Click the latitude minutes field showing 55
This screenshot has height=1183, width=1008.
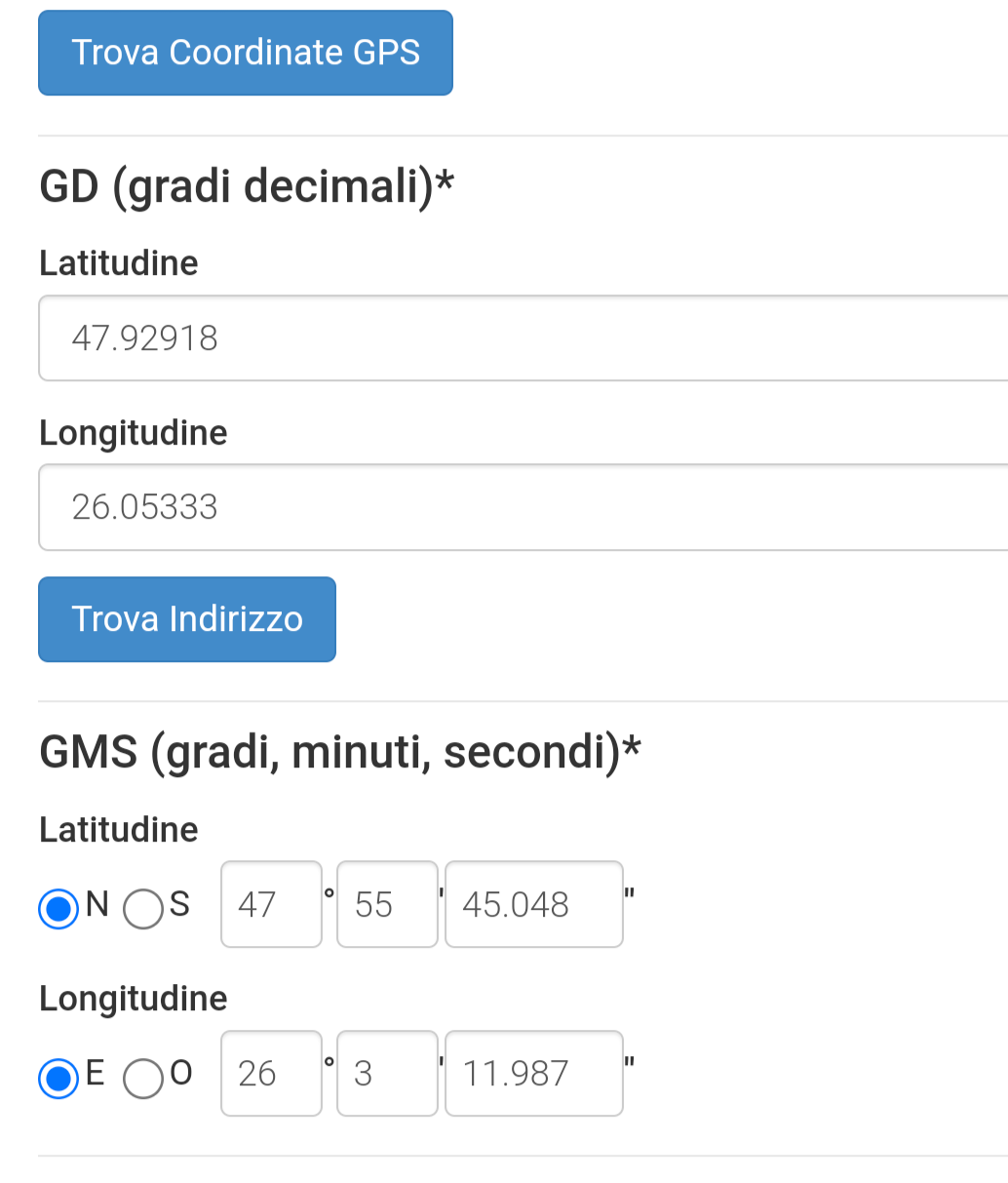(x=387, y=904)
